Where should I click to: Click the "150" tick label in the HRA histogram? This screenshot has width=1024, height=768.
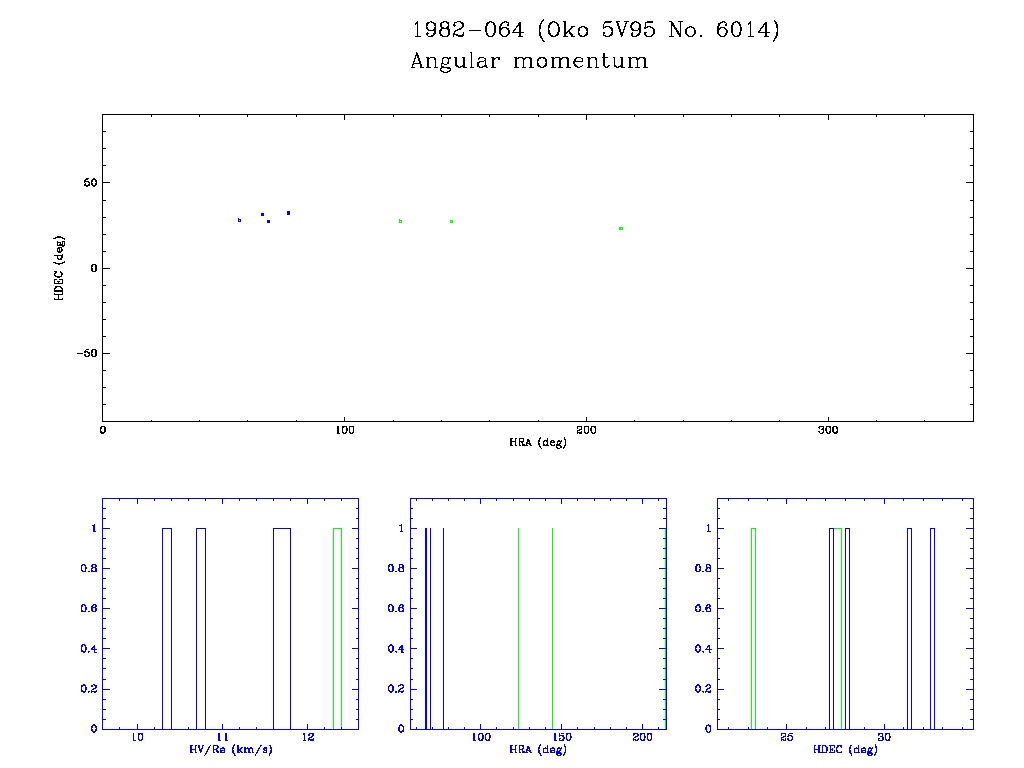click(x=561, y=737)
